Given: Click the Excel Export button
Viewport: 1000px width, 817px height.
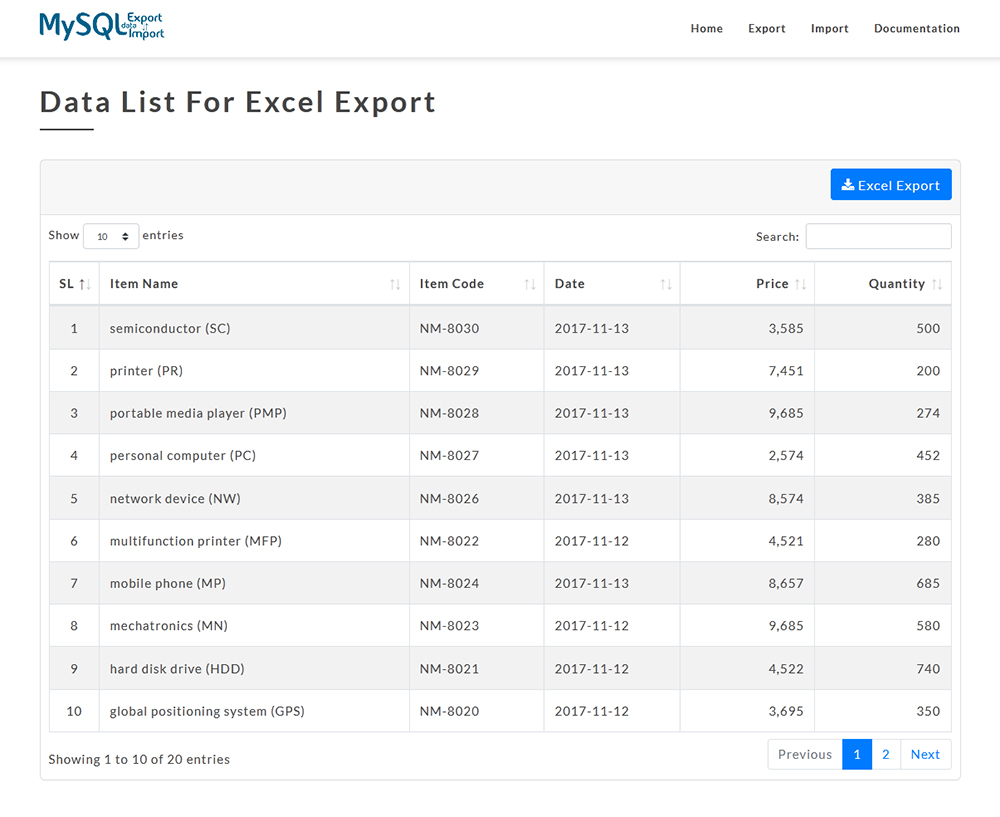Looking at the screenshot, I should (x=891, y=184).
